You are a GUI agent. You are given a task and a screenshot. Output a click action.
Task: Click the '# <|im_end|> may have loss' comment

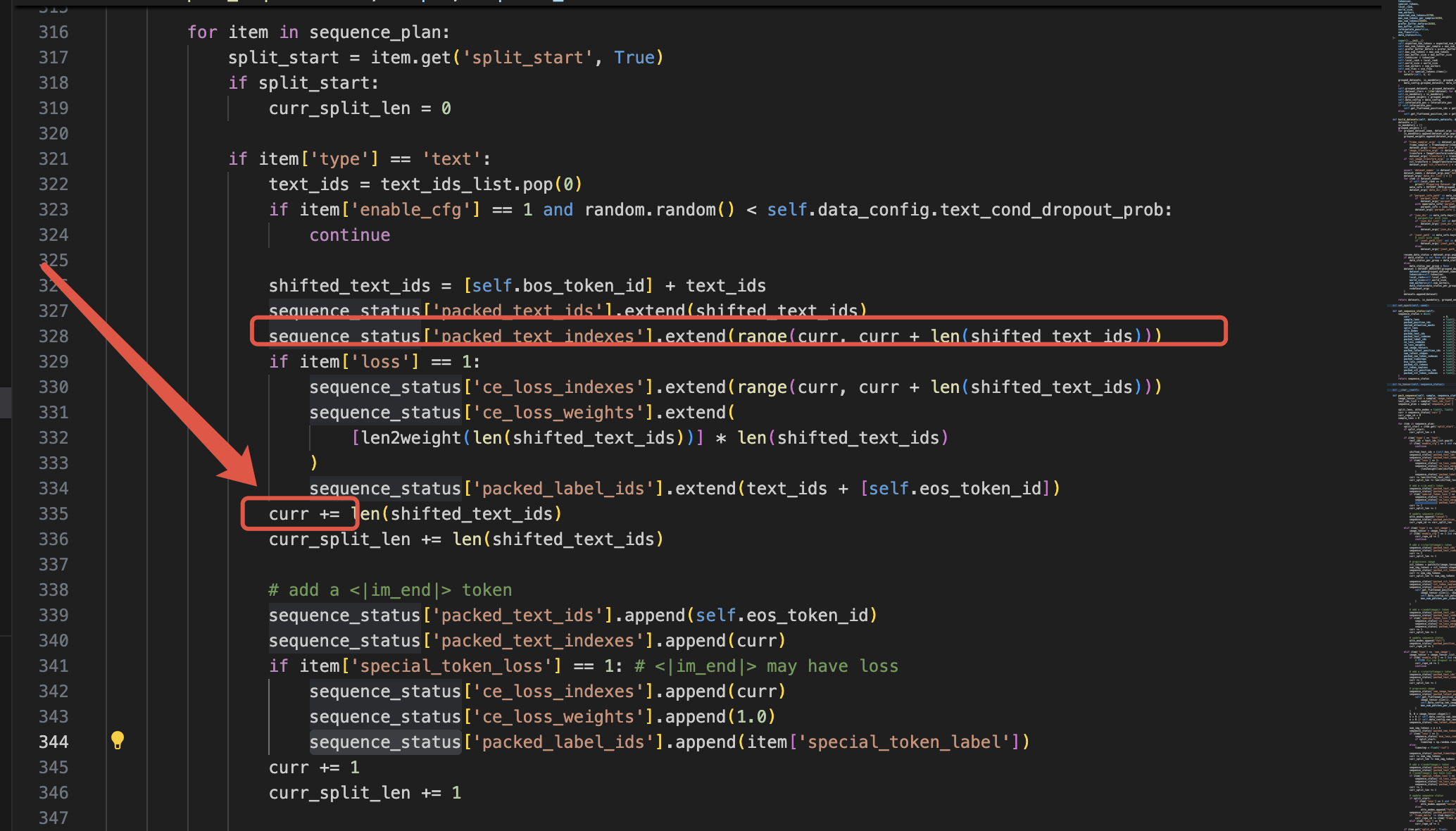point(766,666)
